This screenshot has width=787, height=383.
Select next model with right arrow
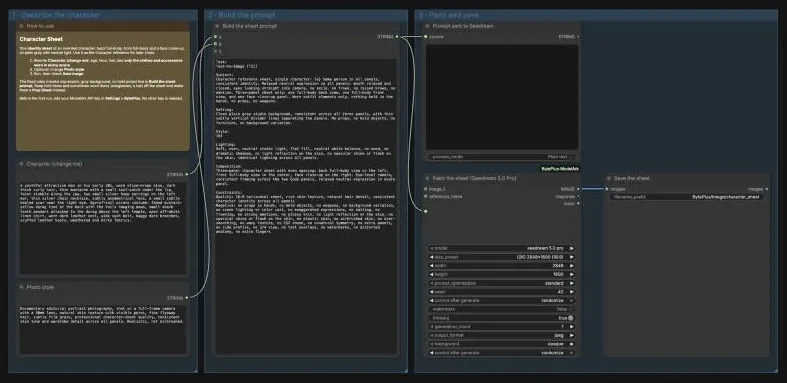point(571,248)
